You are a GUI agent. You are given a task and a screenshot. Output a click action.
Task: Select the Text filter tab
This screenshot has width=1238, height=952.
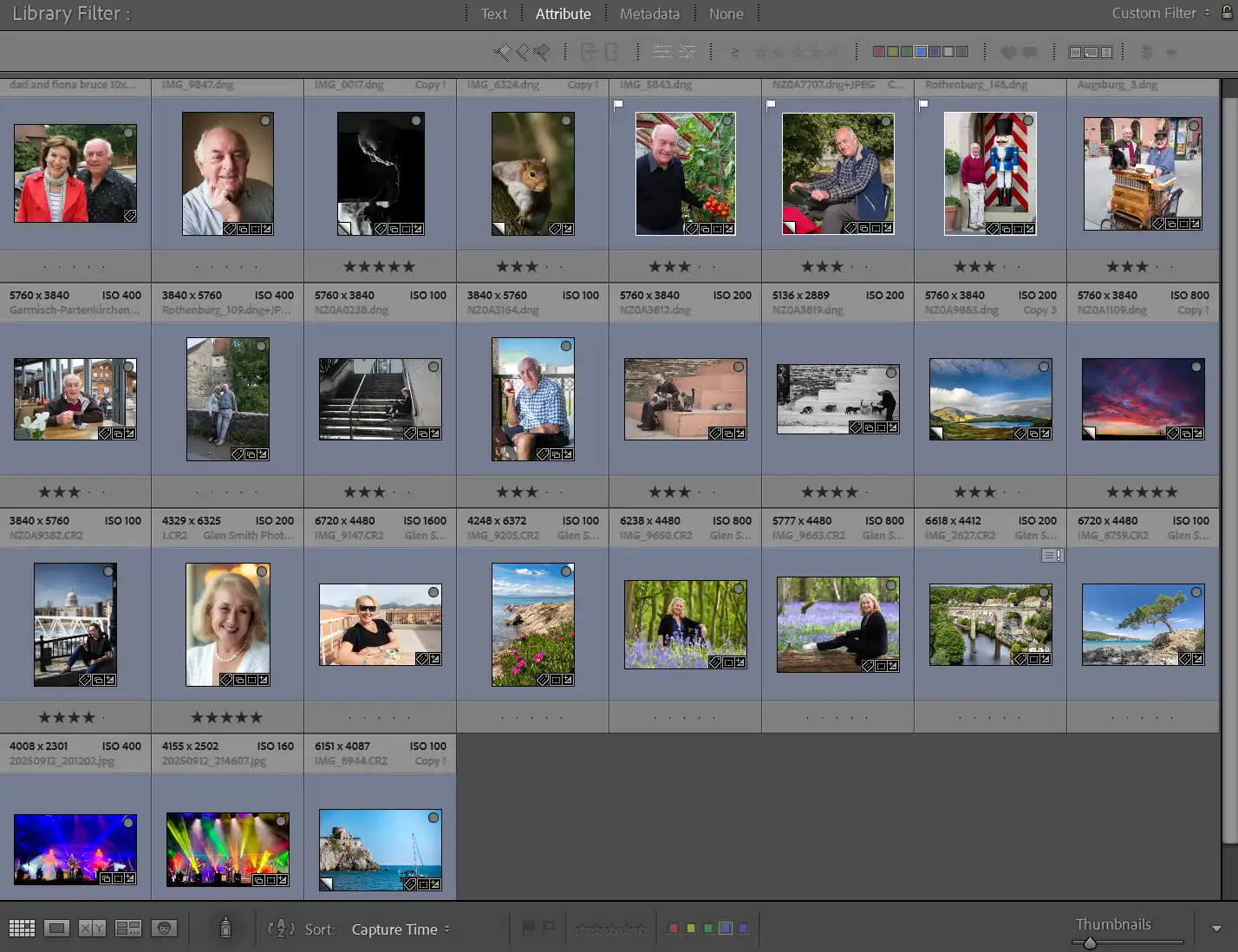point(494,14)
